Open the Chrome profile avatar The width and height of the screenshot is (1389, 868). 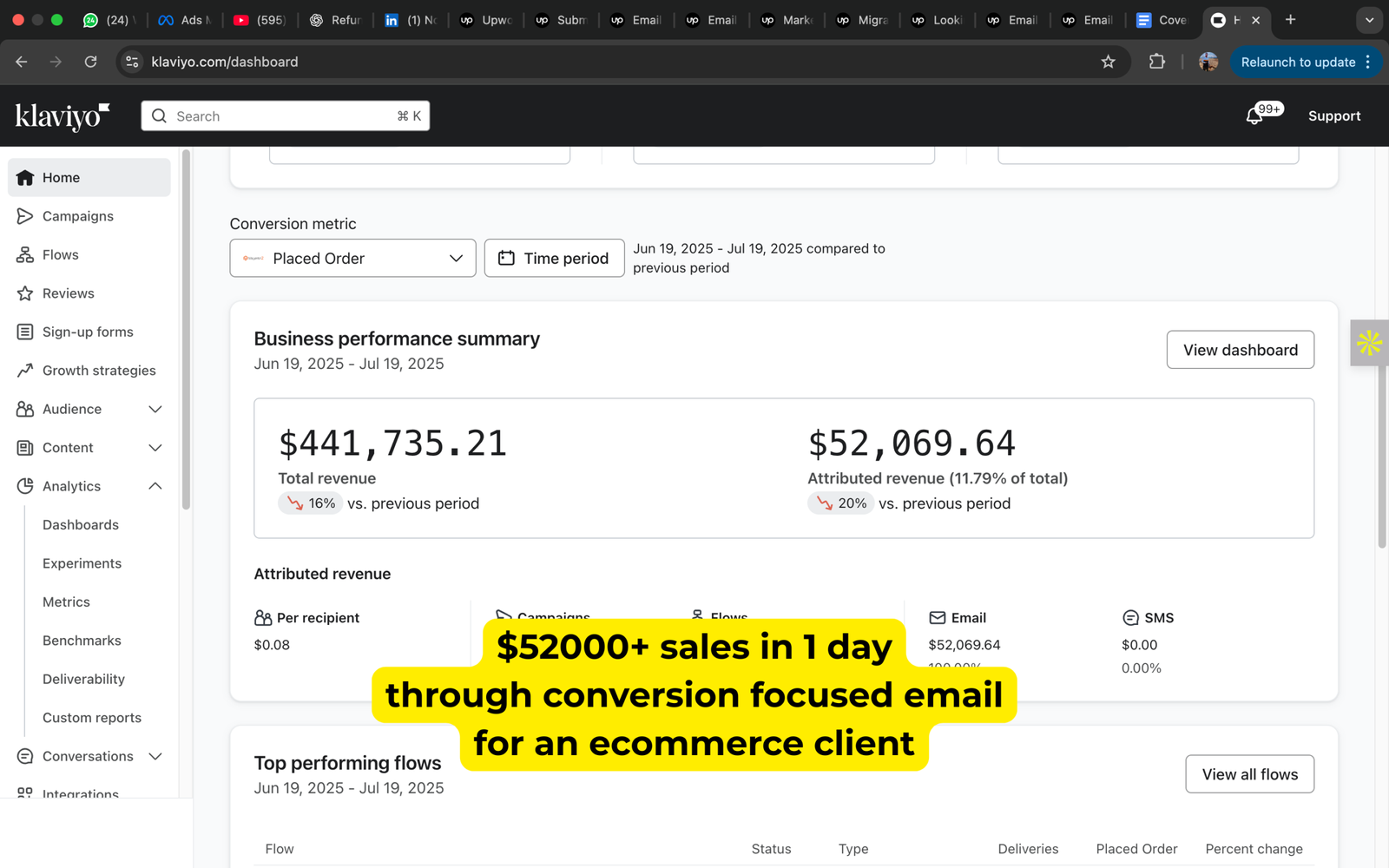pos(1208,62)
